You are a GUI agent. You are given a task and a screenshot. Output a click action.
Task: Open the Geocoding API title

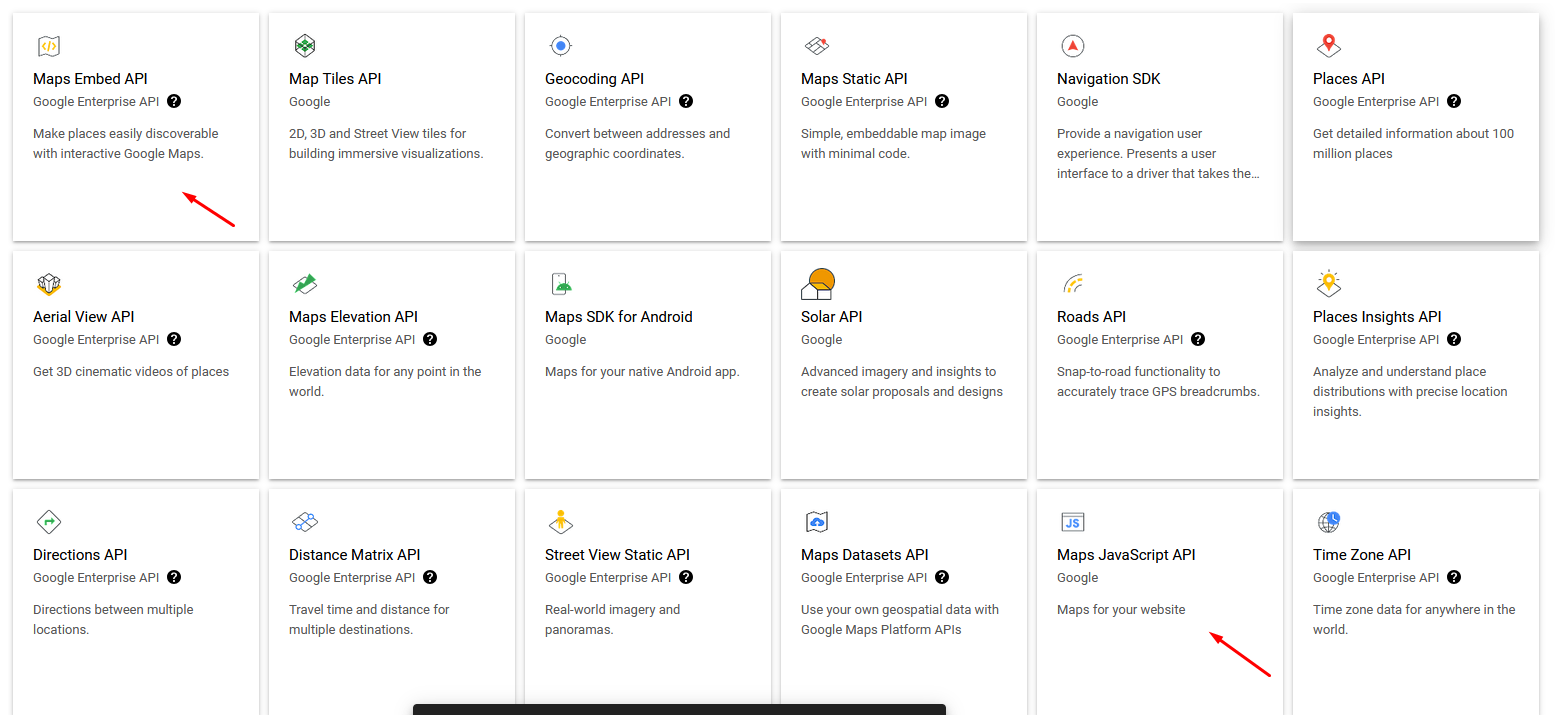pyautogui.click(x=594, y=79)
